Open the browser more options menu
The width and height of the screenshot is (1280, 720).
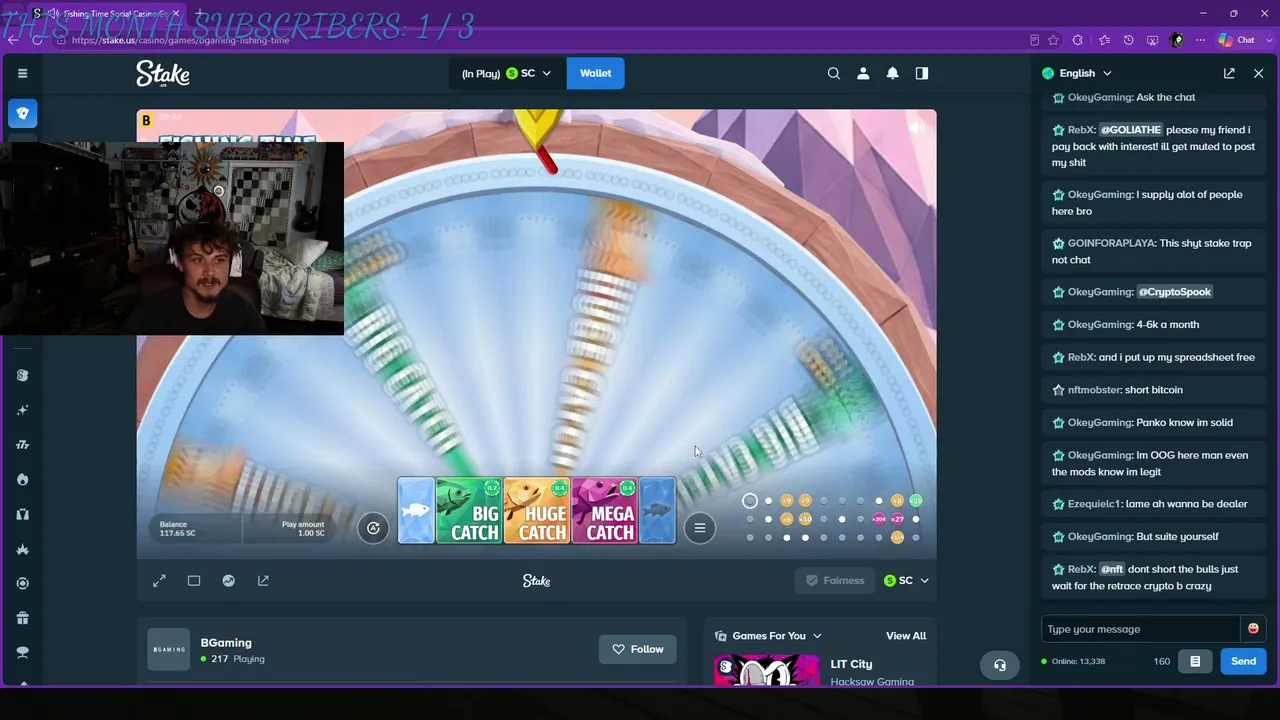click(x=1200, y=40)
